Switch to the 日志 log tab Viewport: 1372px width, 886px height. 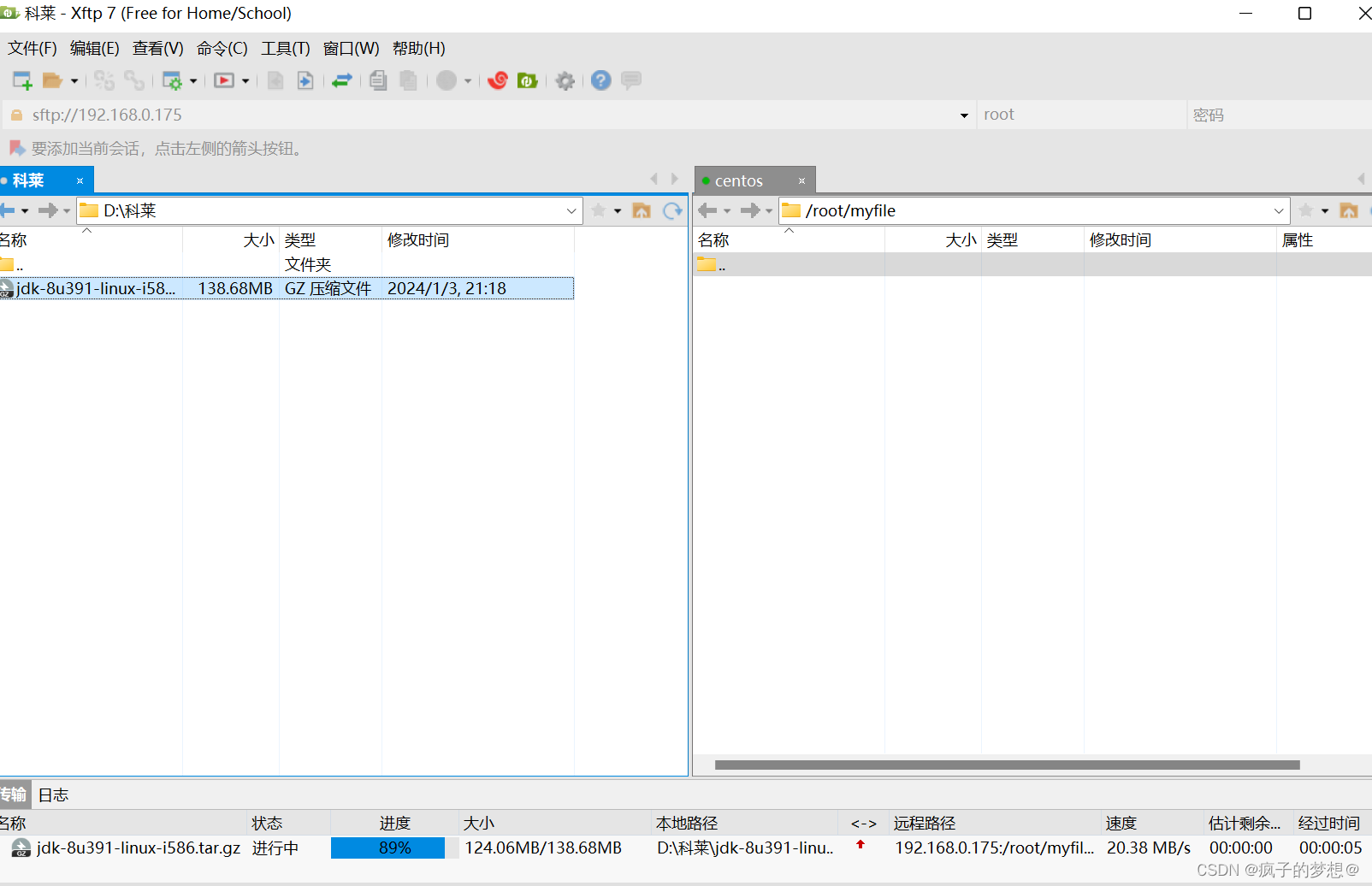[53, 795]
